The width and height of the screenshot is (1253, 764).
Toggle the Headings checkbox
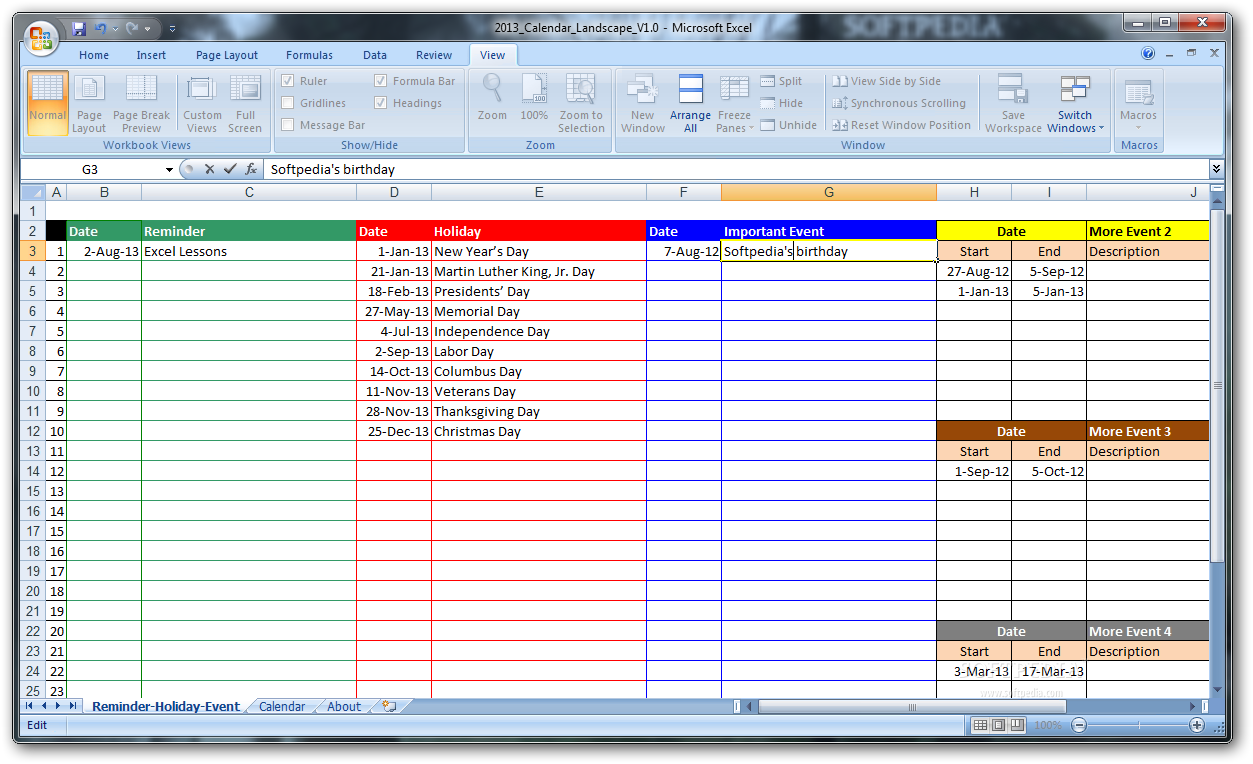381,103
